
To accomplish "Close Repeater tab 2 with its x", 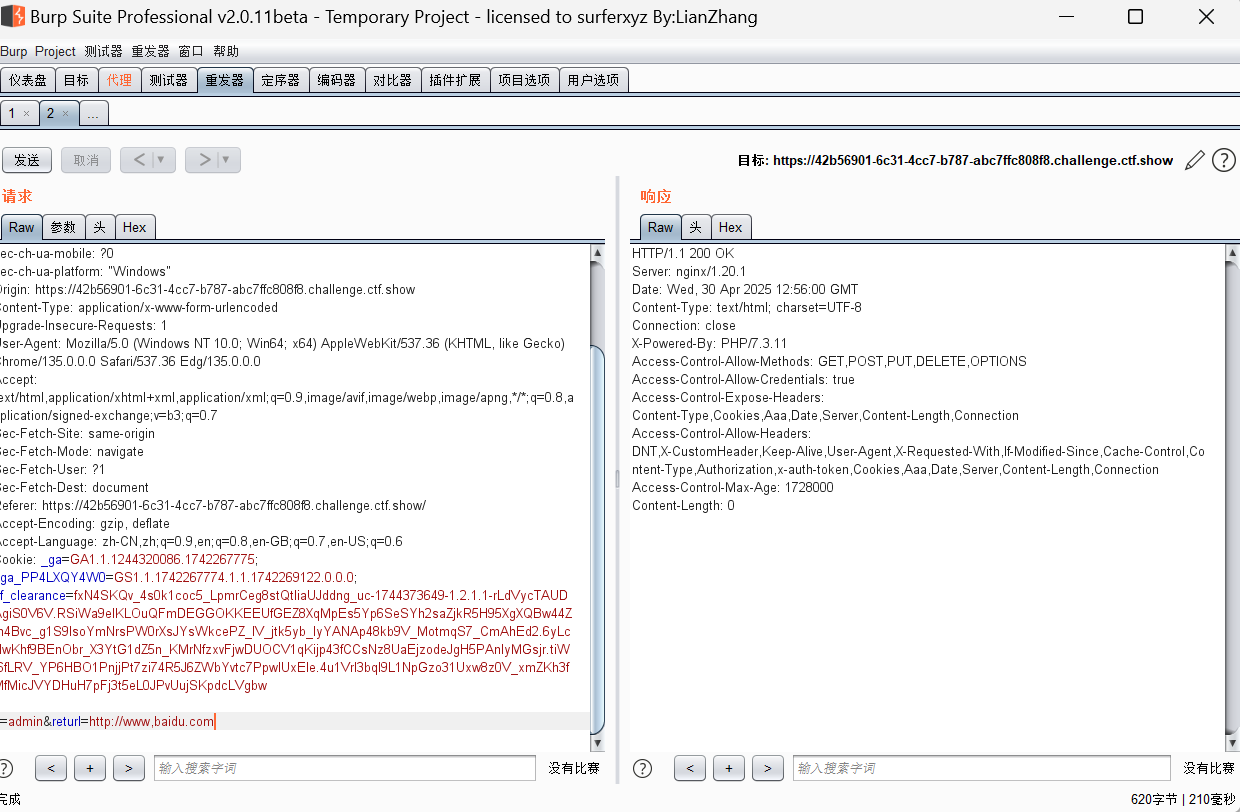I will 65,114.
